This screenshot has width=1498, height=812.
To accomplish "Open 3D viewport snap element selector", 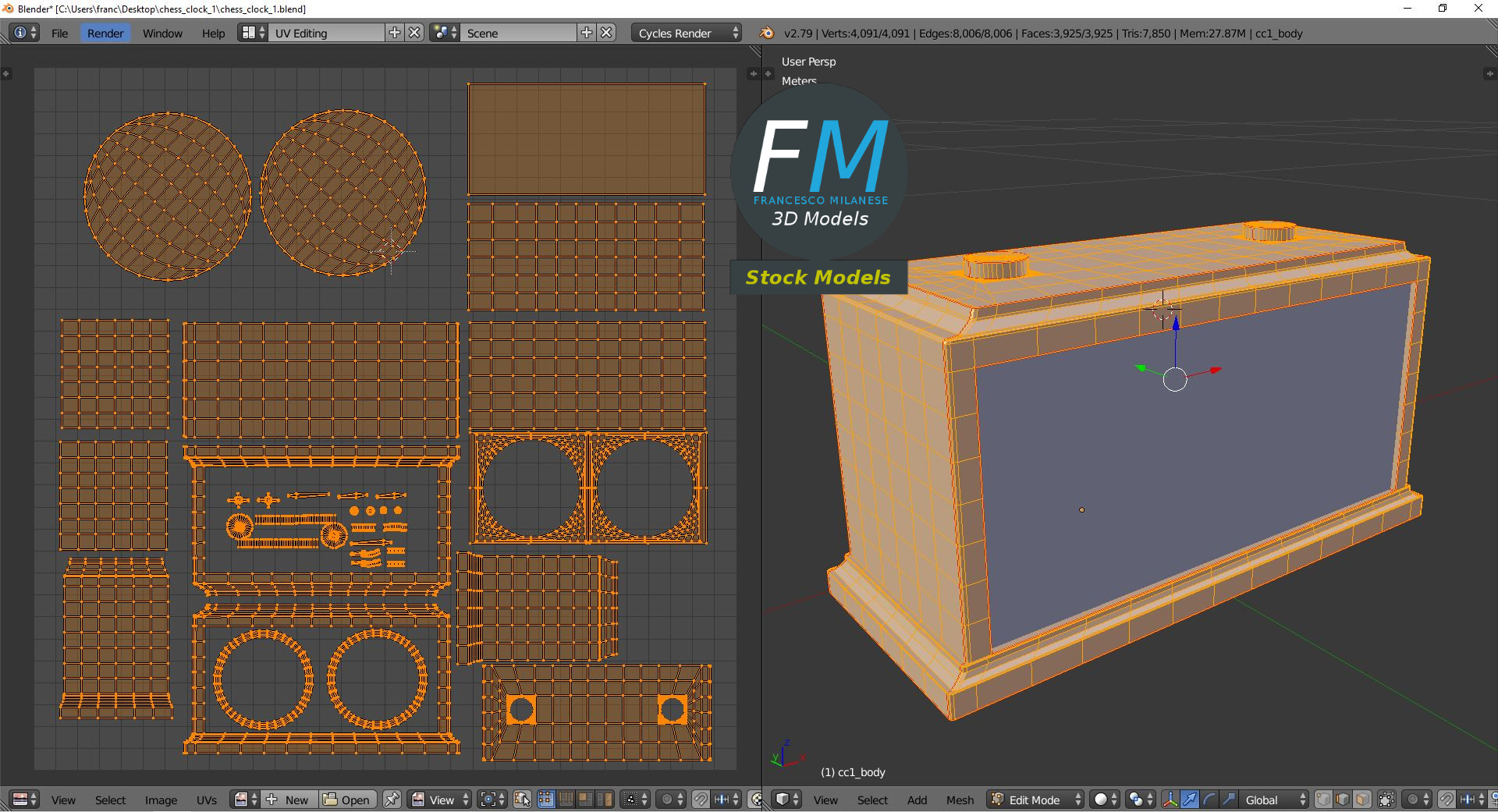I will click(x=1471, y=800).
